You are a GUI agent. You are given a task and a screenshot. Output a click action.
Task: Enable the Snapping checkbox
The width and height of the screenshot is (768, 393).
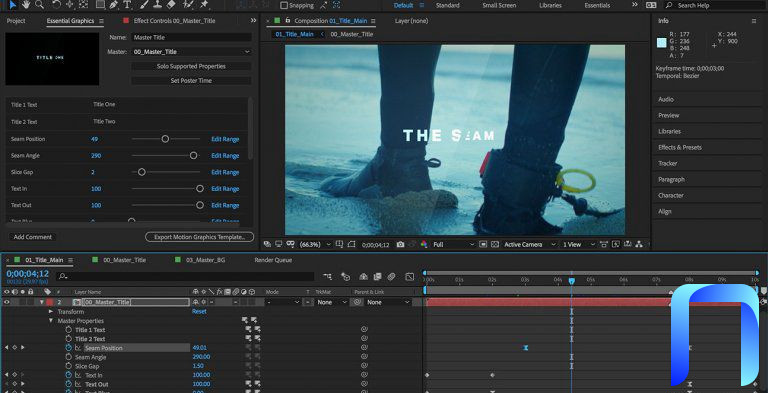(284, 5)
